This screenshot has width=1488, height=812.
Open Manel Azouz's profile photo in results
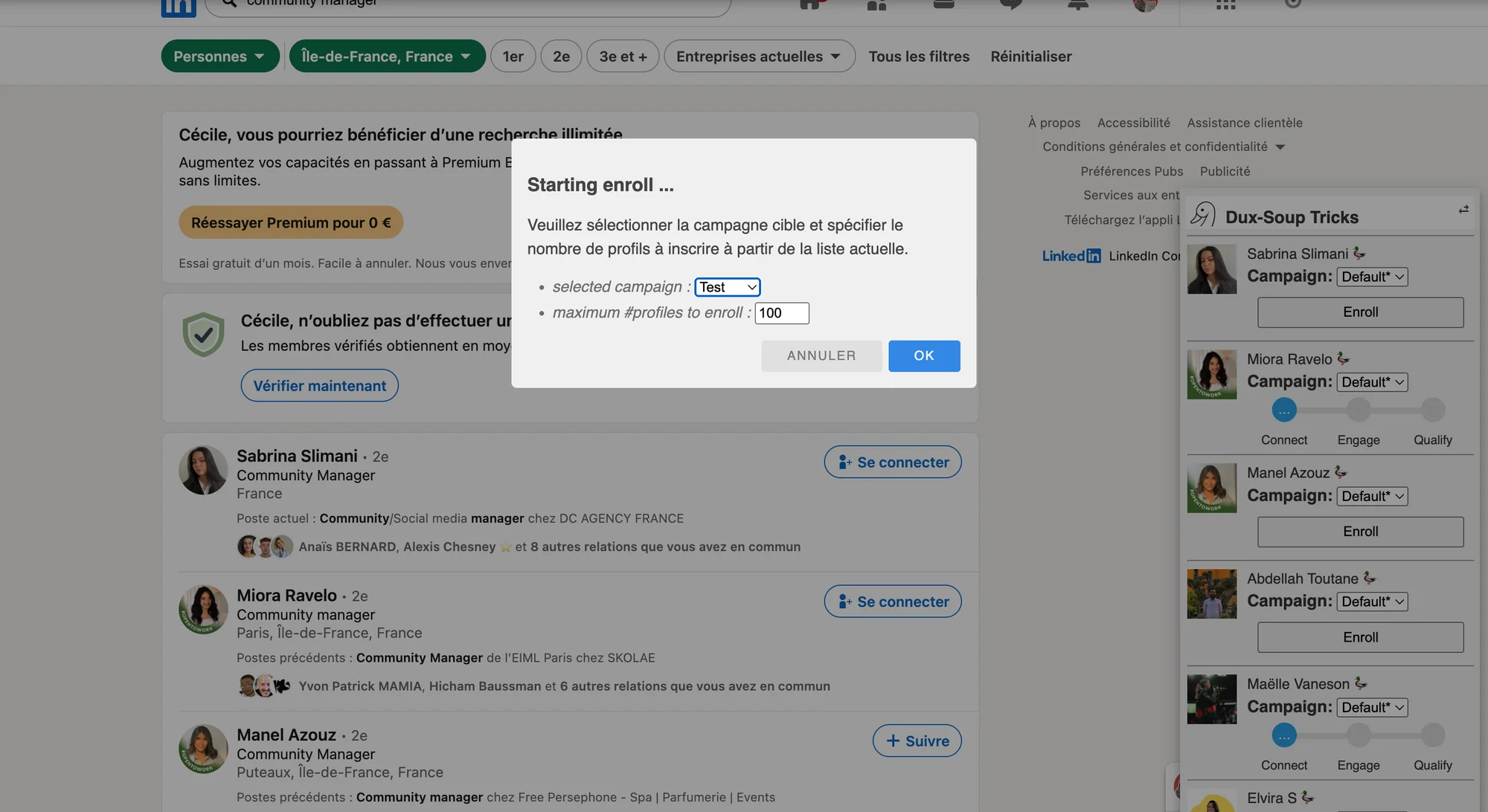click(203, 749)
